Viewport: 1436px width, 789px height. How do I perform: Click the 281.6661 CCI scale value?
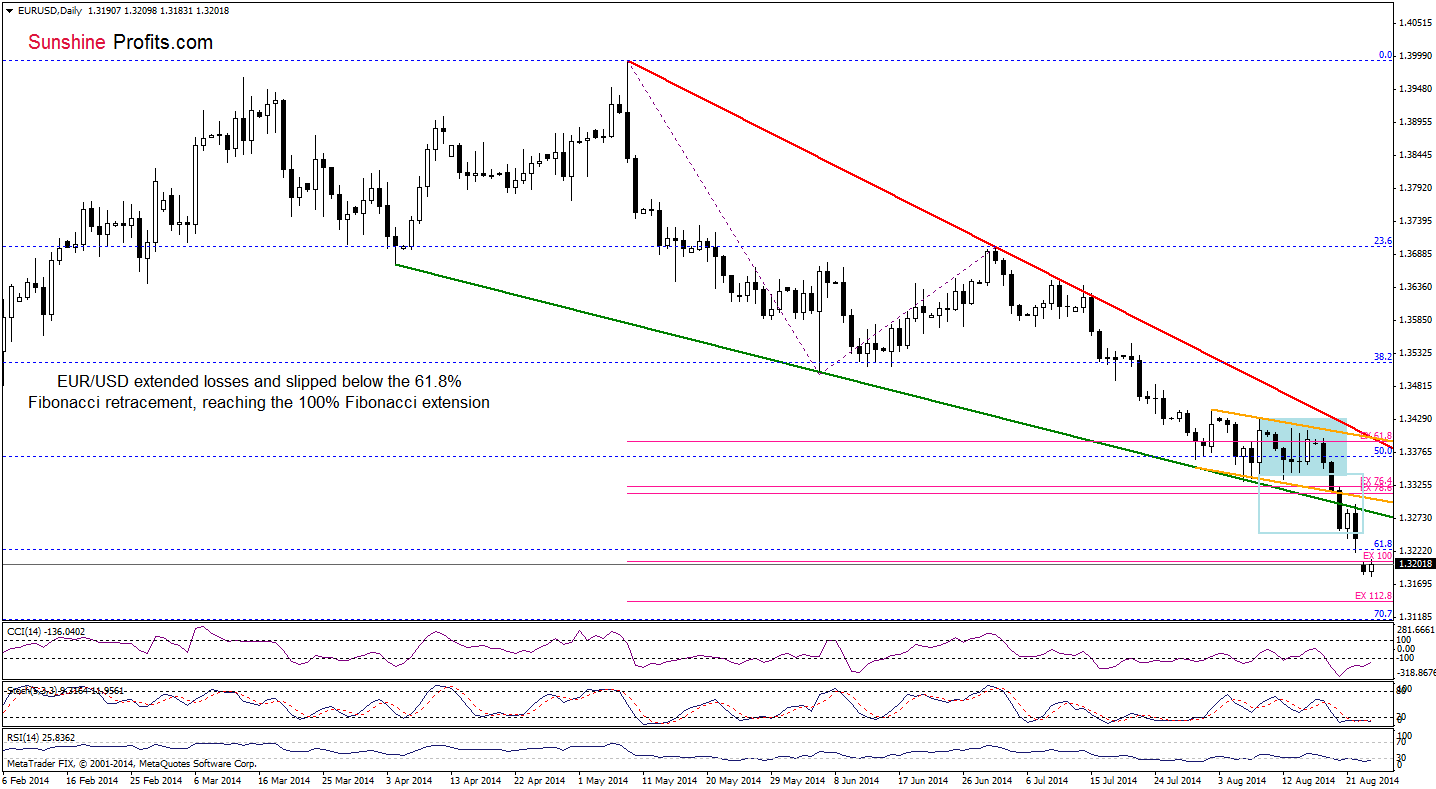coord(1415,629)
